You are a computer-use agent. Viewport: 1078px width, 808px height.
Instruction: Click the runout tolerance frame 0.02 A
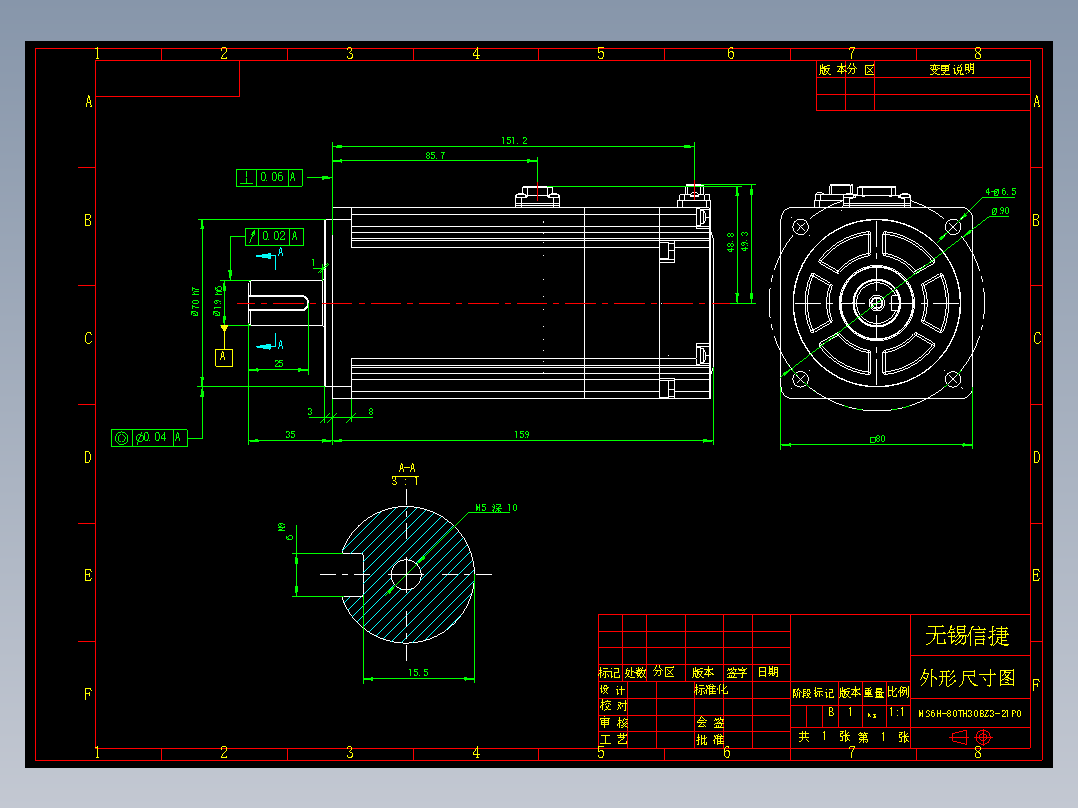tap(275, 235)
